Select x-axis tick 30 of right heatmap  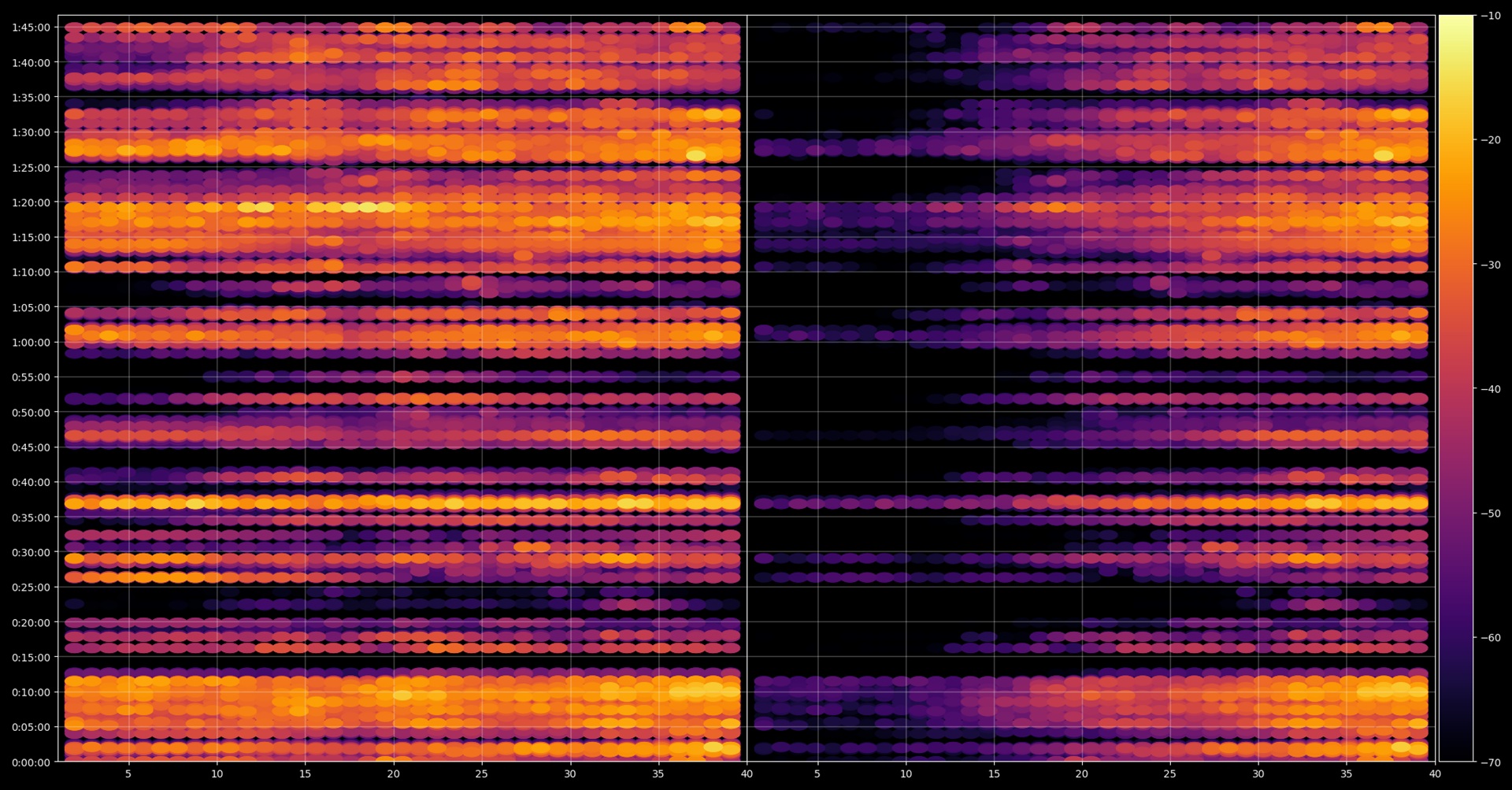1258,774
